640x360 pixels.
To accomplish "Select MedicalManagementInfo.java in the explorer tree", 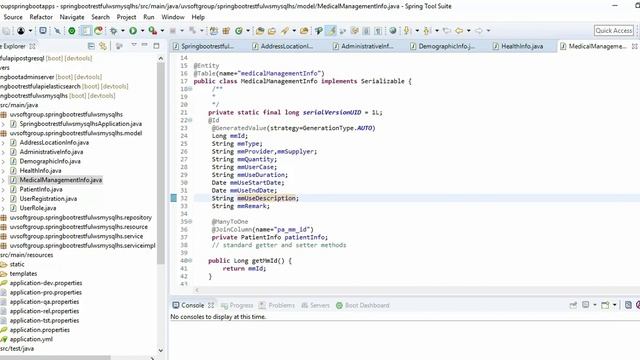I will (60, 180).
